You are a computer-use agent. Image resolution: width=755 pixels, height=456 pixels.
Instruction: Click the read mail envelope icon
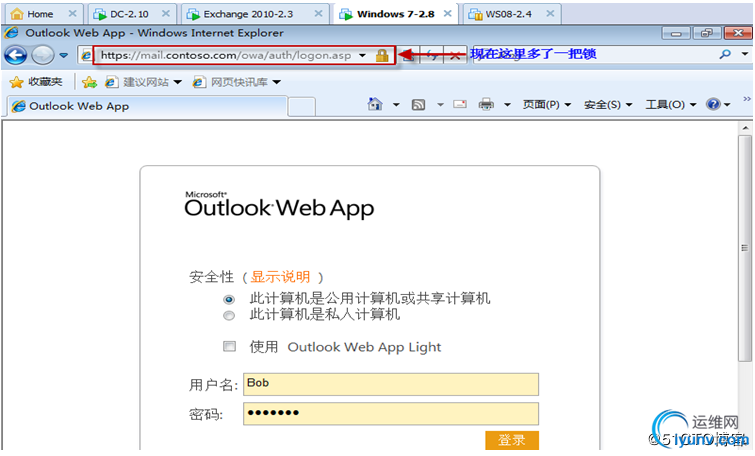tap(460, 104)
